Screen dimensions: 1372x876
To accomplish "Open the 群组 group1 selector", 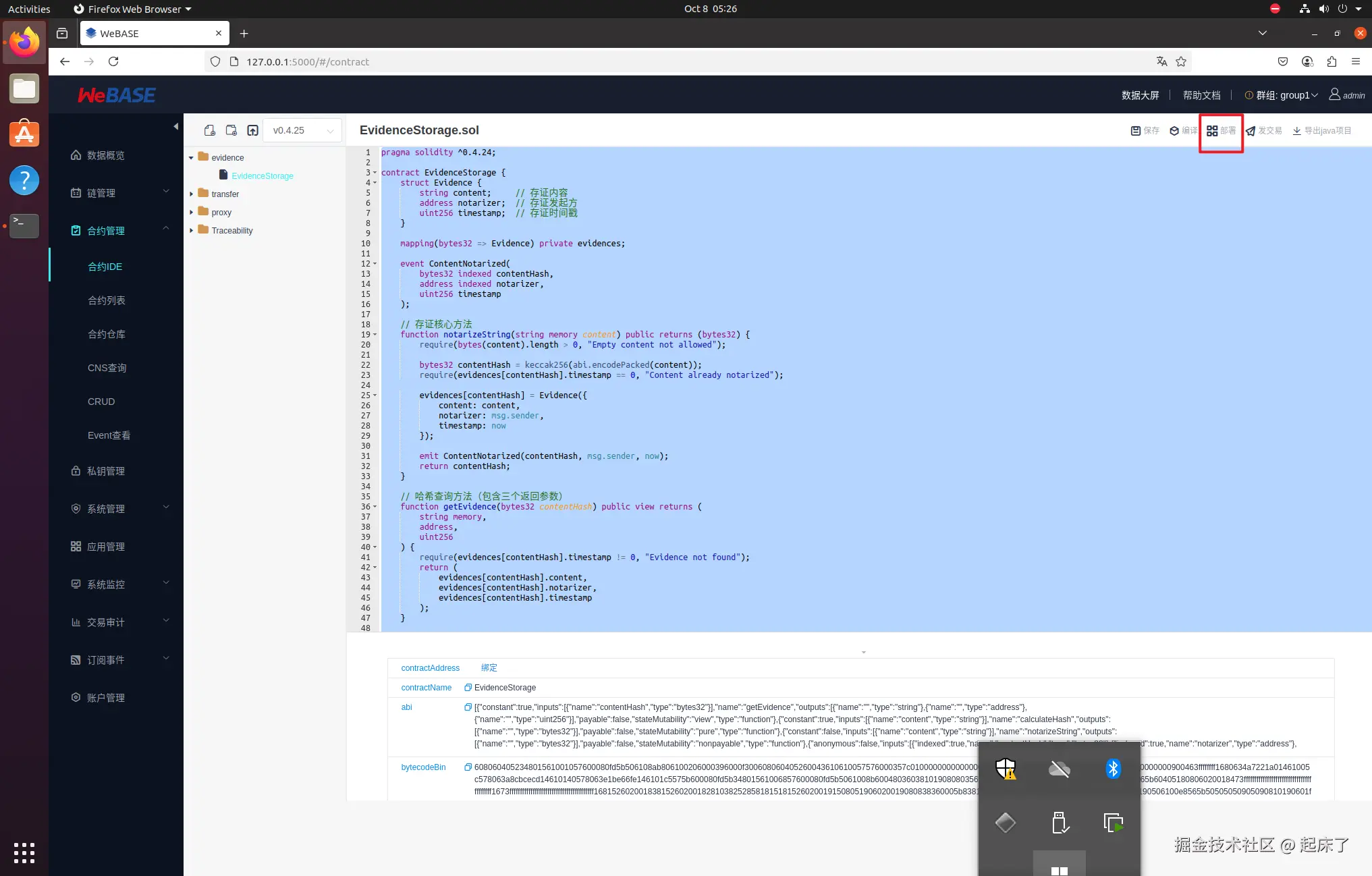I will click(1286, 95).
